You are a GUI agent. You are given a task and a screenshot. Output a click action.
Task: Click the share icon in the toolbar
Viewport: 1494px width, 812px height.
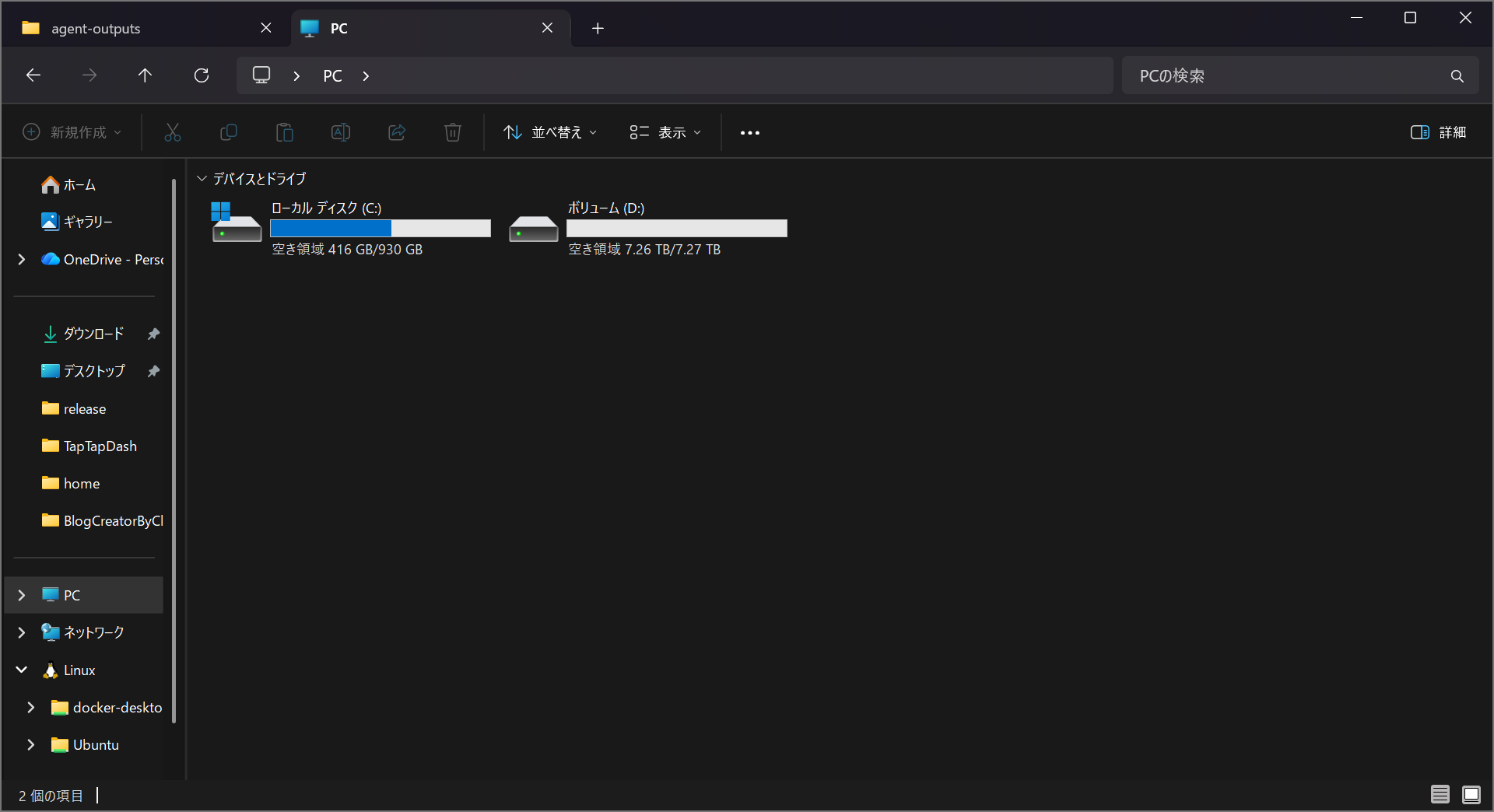point(397,132)
